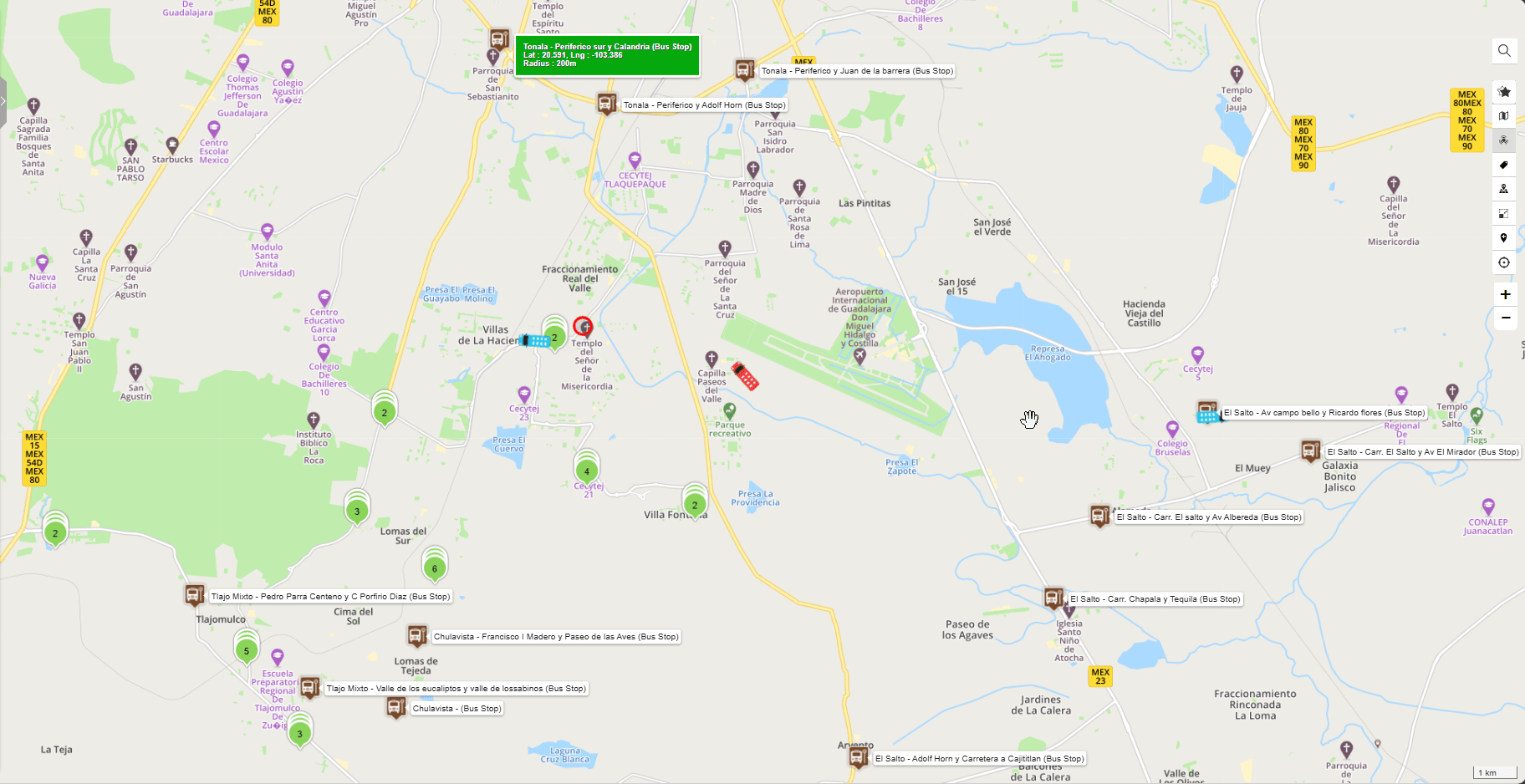Click the green Tonala Periferico sur tooltip

click(608, 55)
